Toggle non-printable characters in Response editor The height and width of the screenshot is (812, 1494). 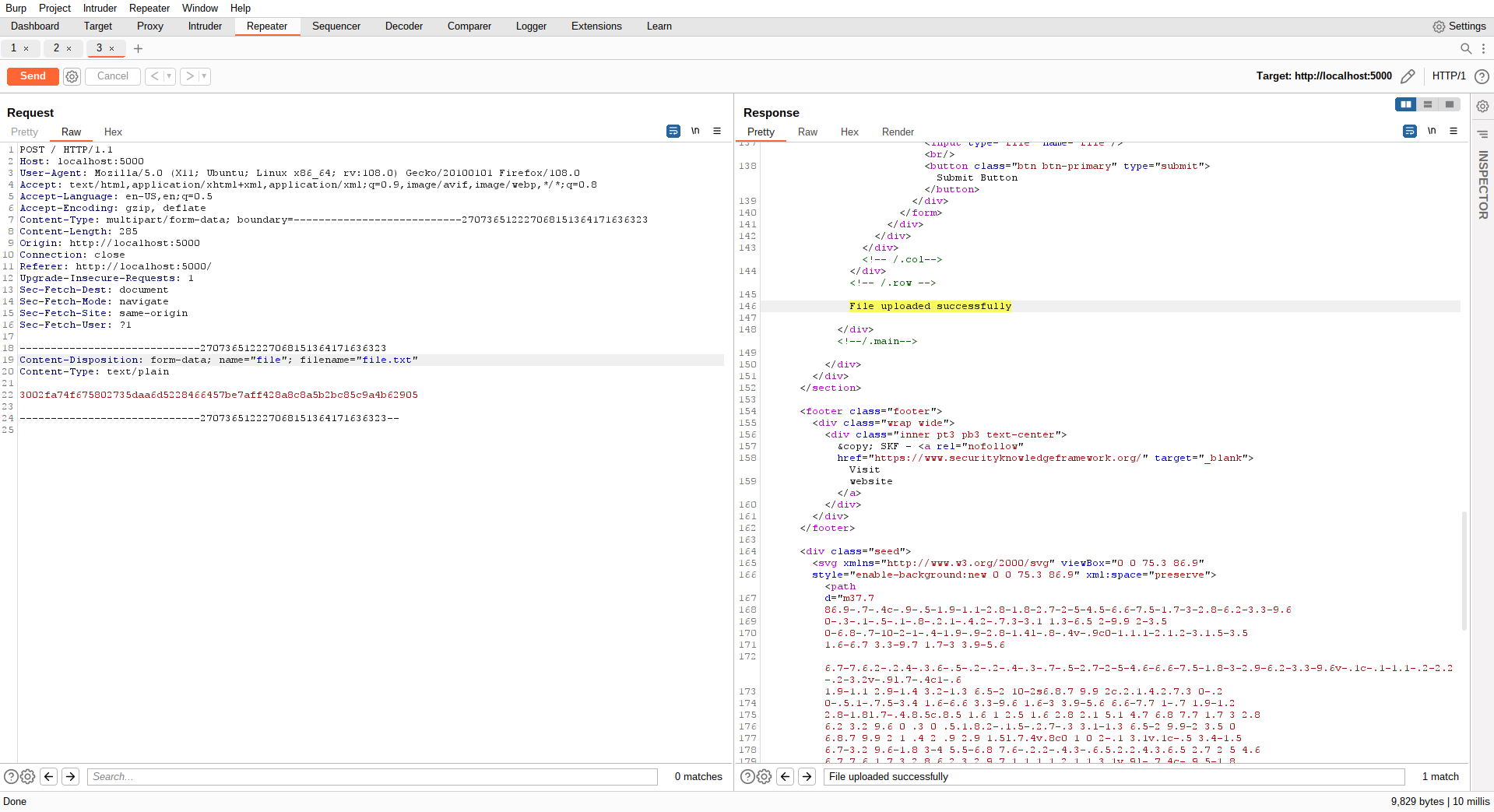tap(1432, 131)
